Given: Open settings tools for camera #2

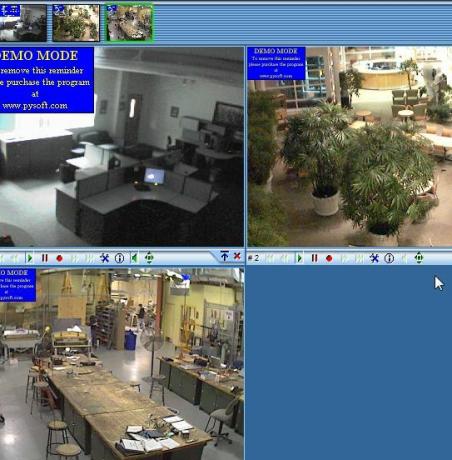Looking at the screenshot, I should (x=374, y=258).
